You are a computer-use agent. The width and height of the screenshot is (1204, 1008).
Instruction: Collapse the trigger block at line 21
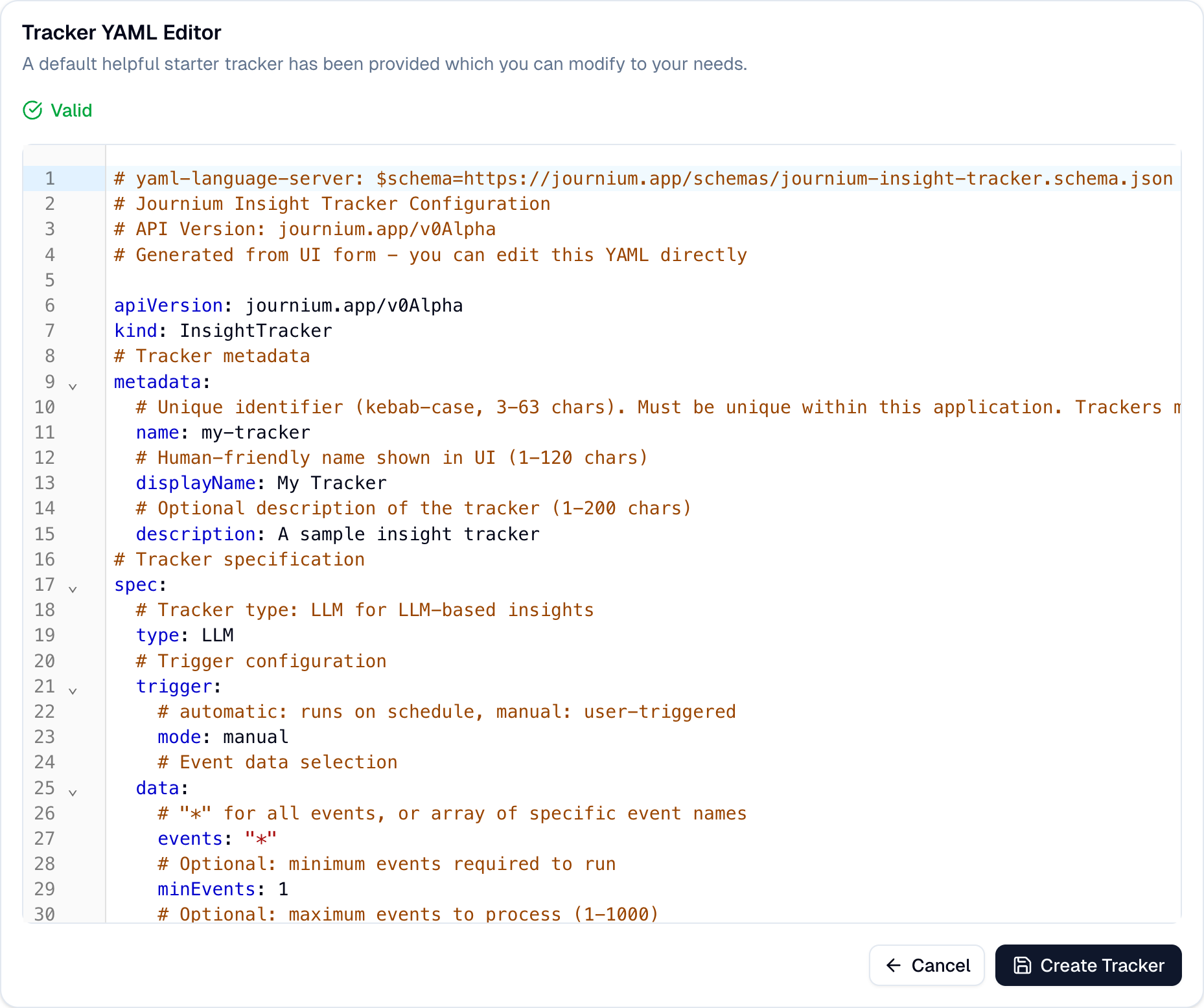[73, 690]
